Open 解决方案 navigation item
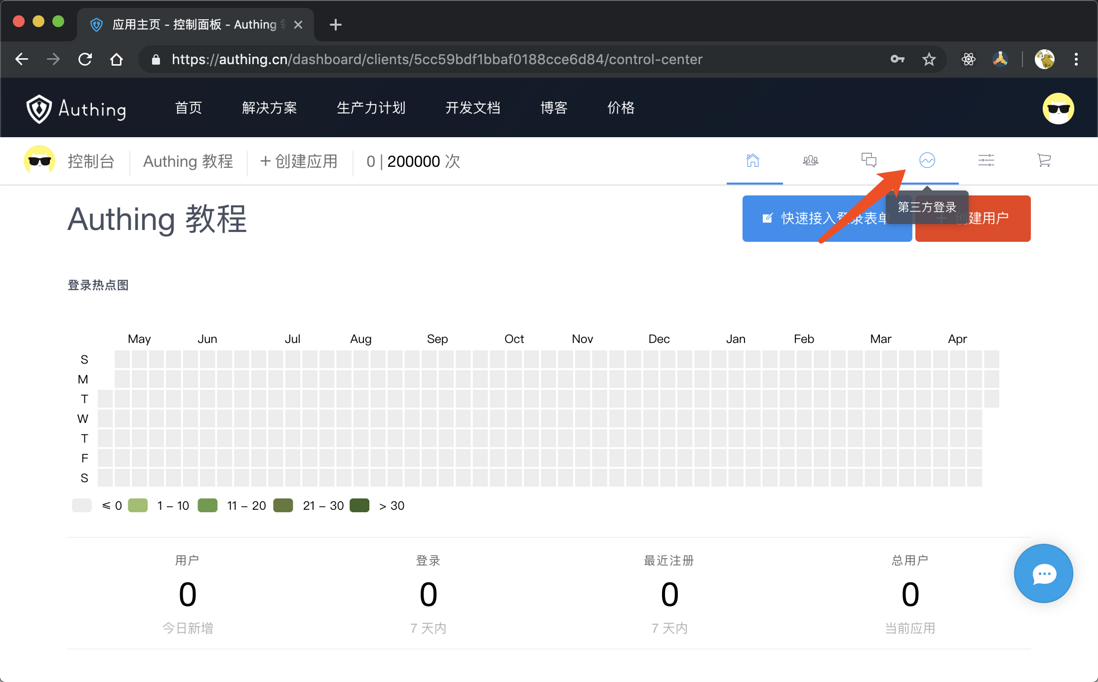Viewport: 1098px width, 682px height. pos(270,108)
